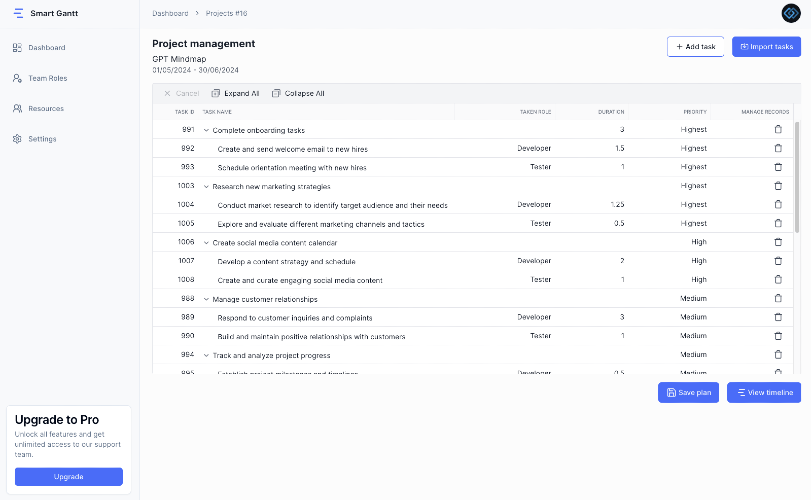811x500 pixels.
Task: Collapse Research new marketing strategies chevron
Action: click(206, 187)
